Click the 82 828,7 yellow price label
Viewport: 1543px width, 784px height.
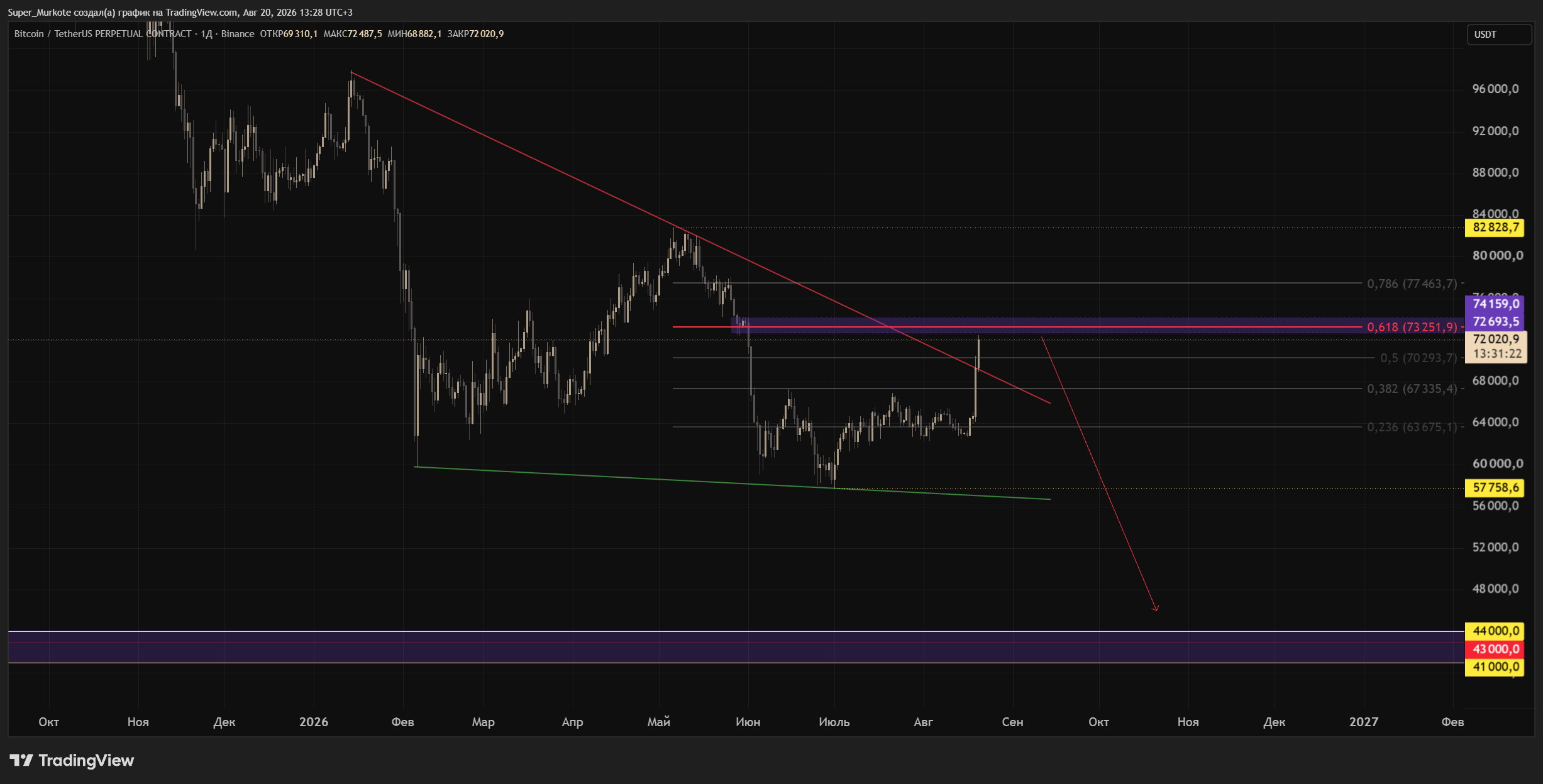click(1495, 228)
